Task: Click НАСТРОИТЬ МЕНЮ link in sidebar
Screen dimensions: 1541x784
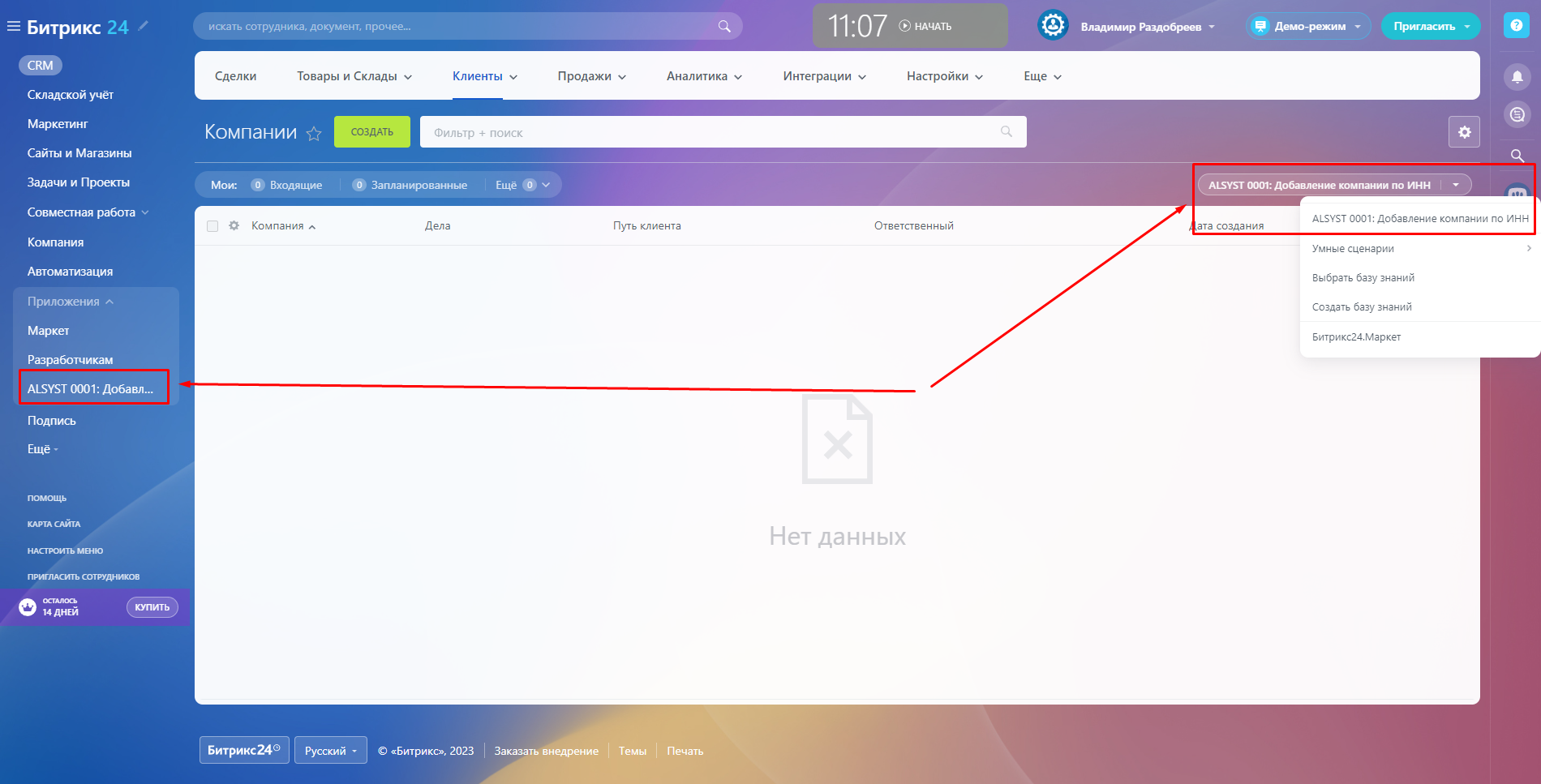Action: click(66, 551)
